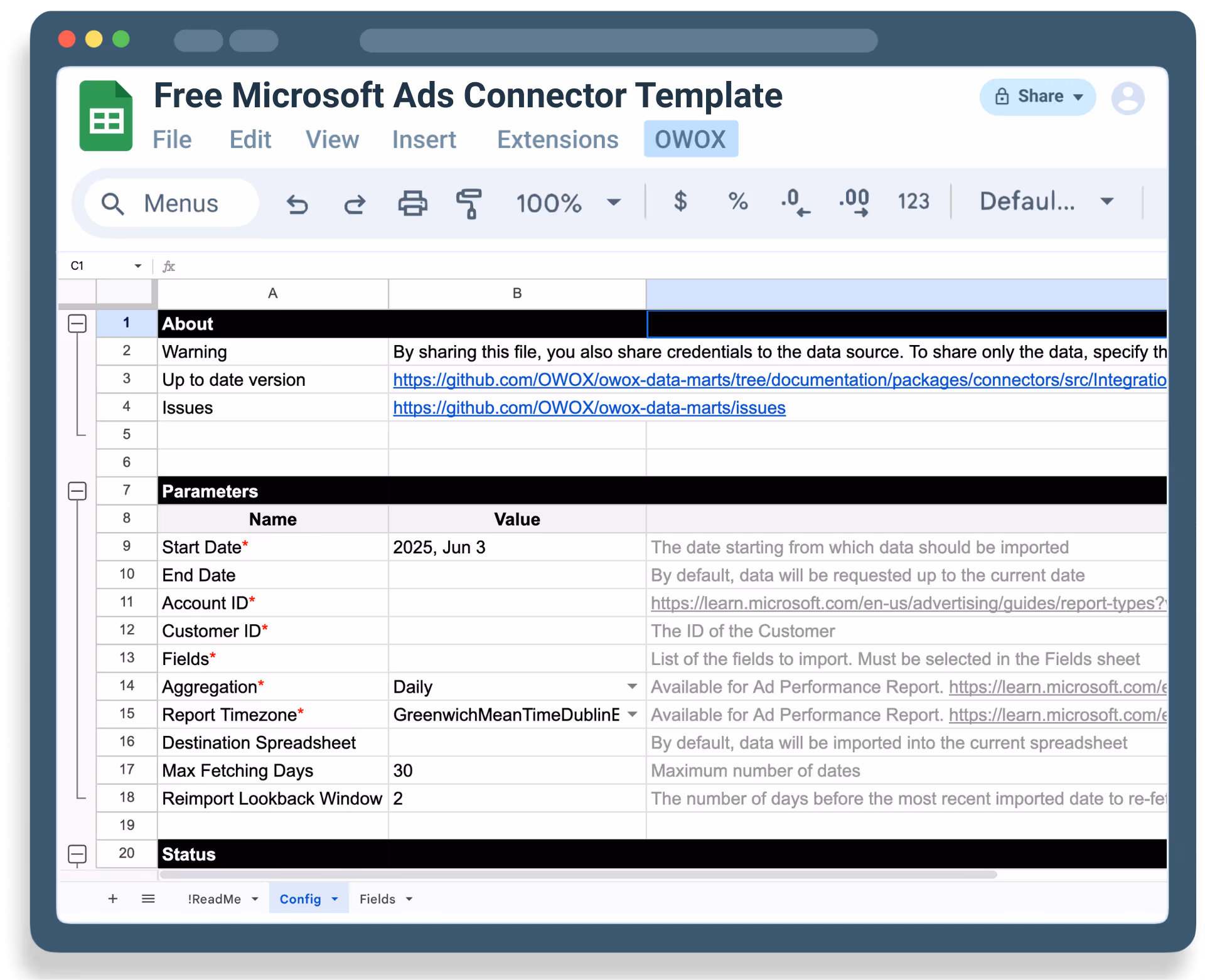Open the owox-data-marts issues link
The image size is (1205, 980).
point(589,408)
